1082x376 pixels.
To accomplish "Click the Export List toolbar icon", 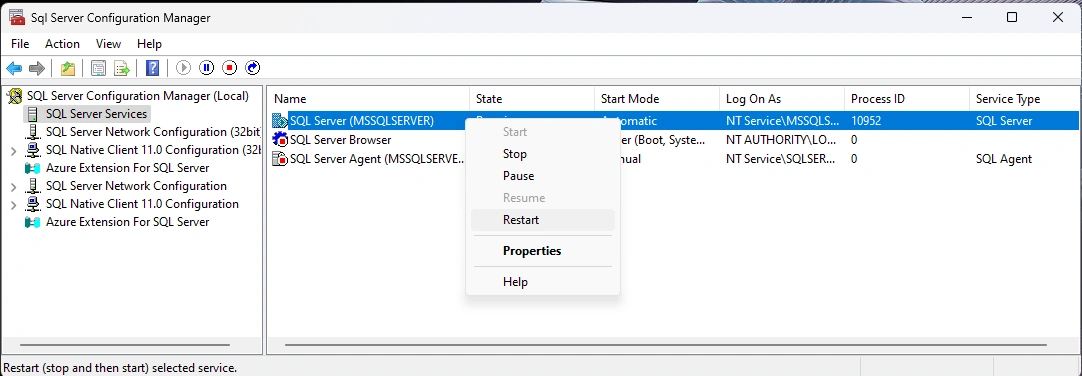I will 122,68.
